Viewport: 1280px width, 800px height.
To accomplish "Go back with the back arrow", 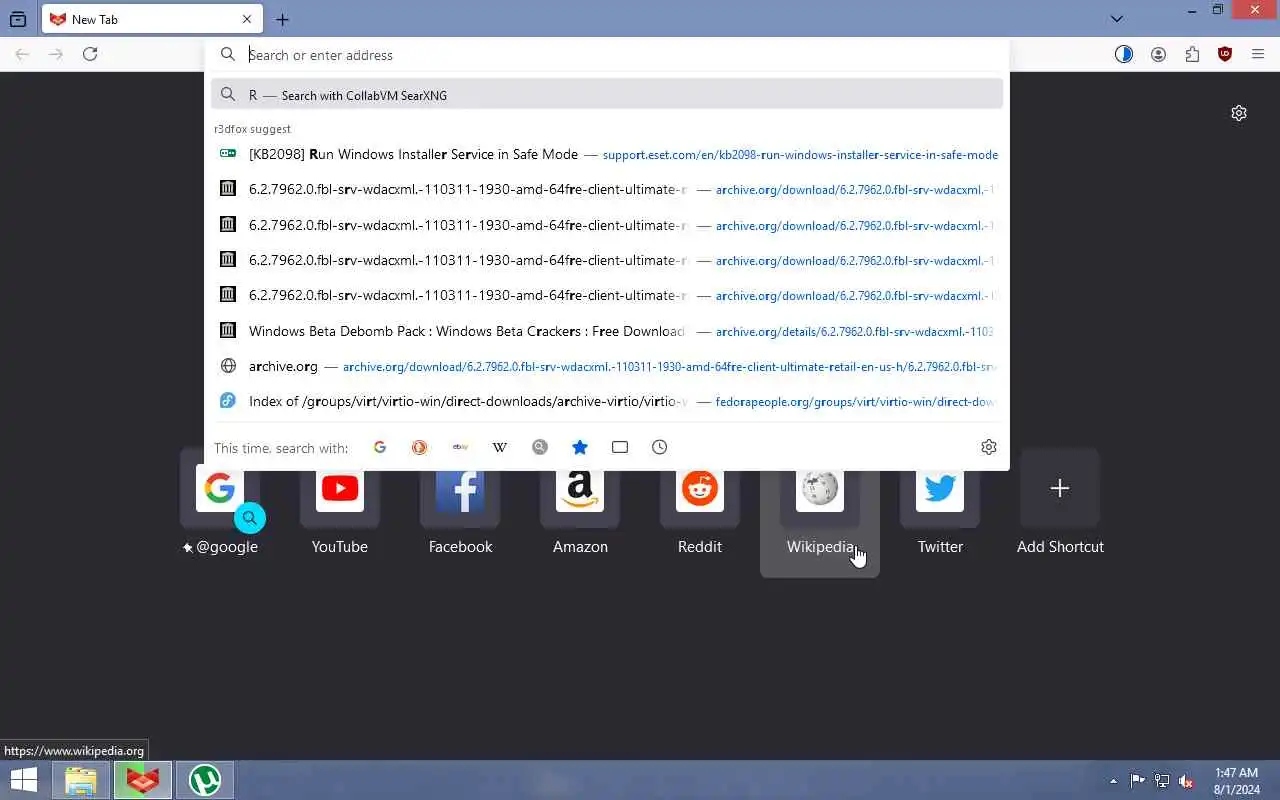I will pyautogui.click(x=22, y=54).
